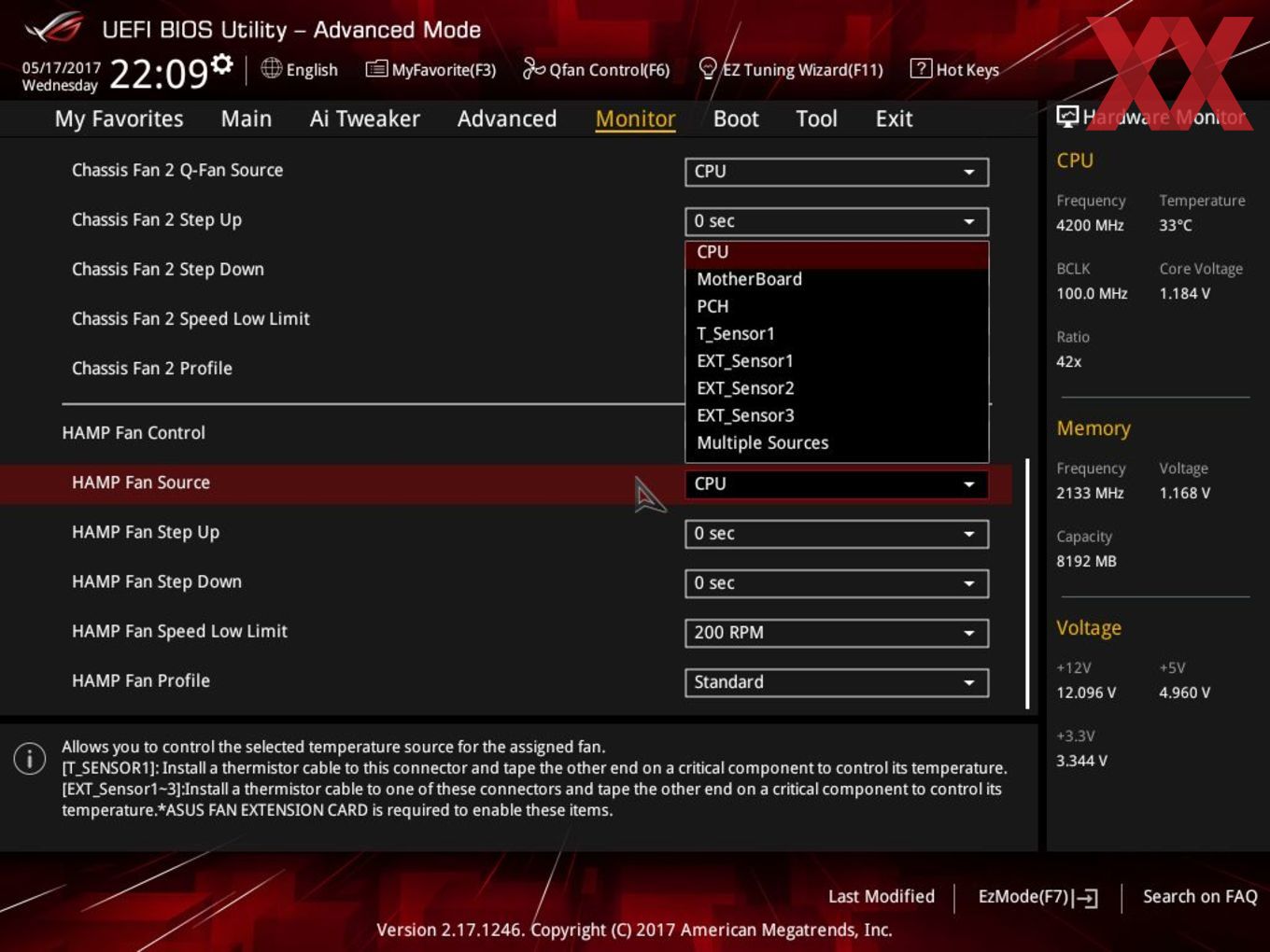Select EXT_Sensor1 option
Screen dimensions: 1270x952
(x=837, y=361)
